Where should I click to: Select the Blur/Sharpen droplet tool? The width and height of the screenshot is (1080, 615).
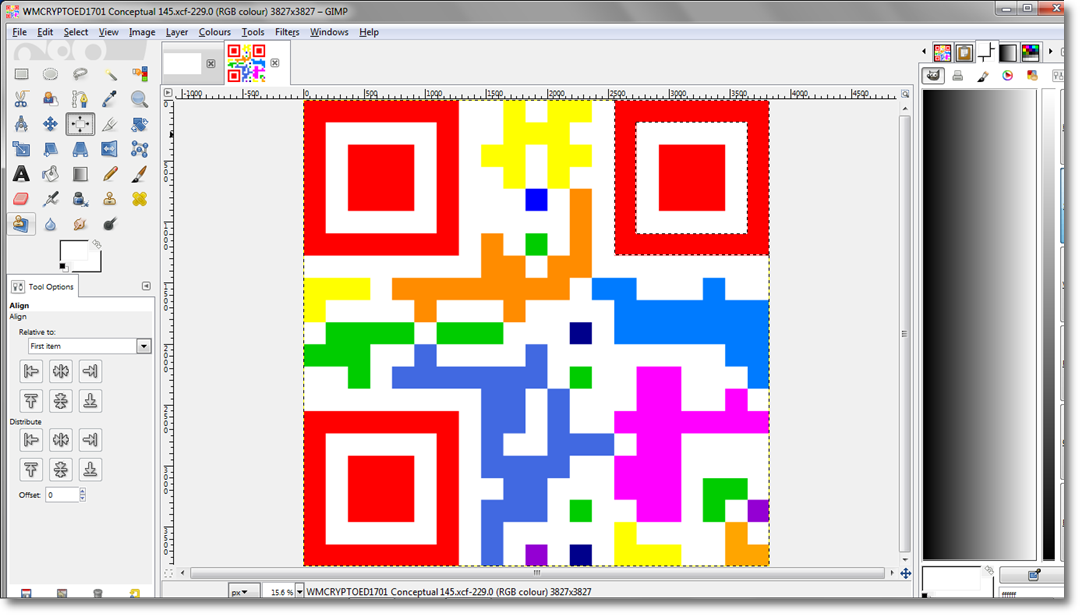tap(50, 224)
